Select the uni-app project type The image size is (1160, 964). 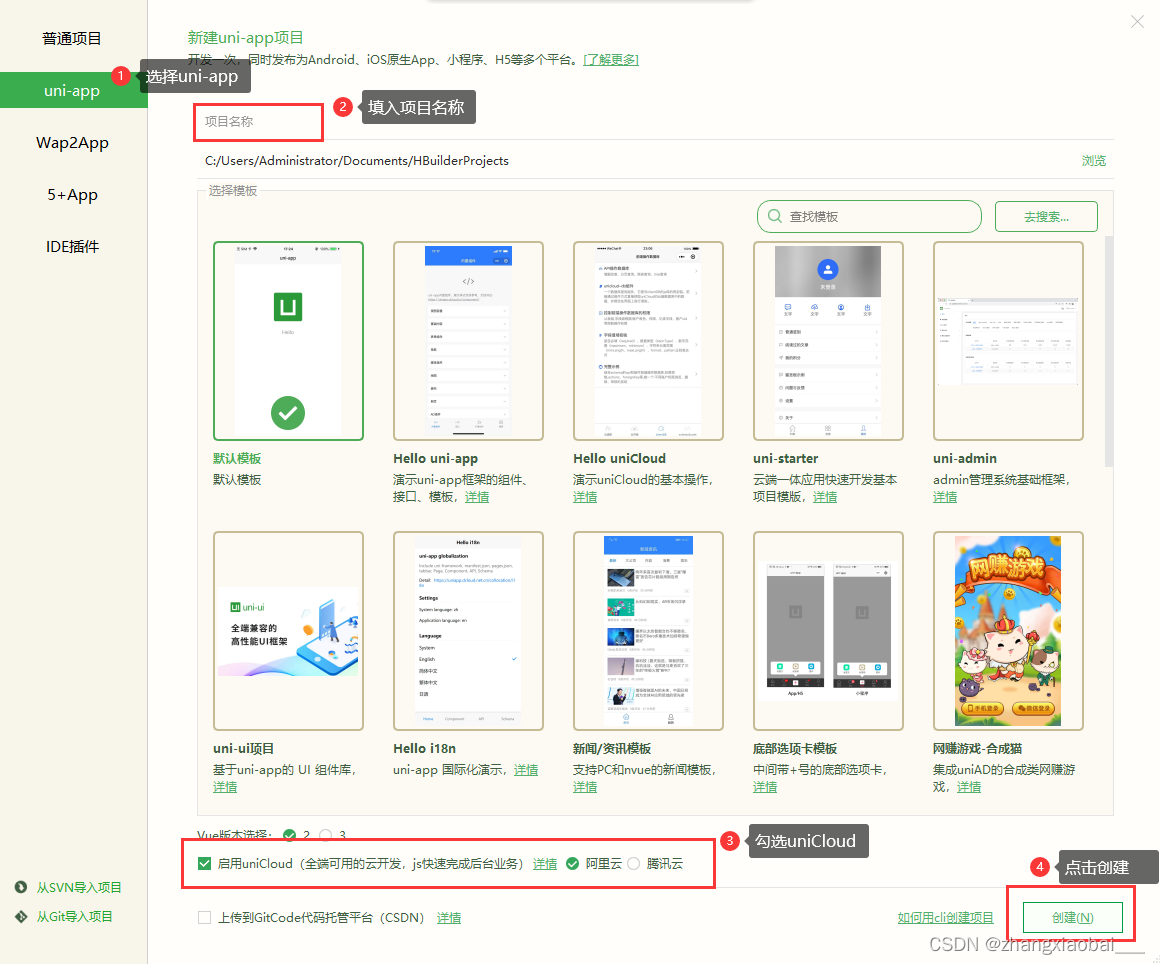click(x=72, y=90)
